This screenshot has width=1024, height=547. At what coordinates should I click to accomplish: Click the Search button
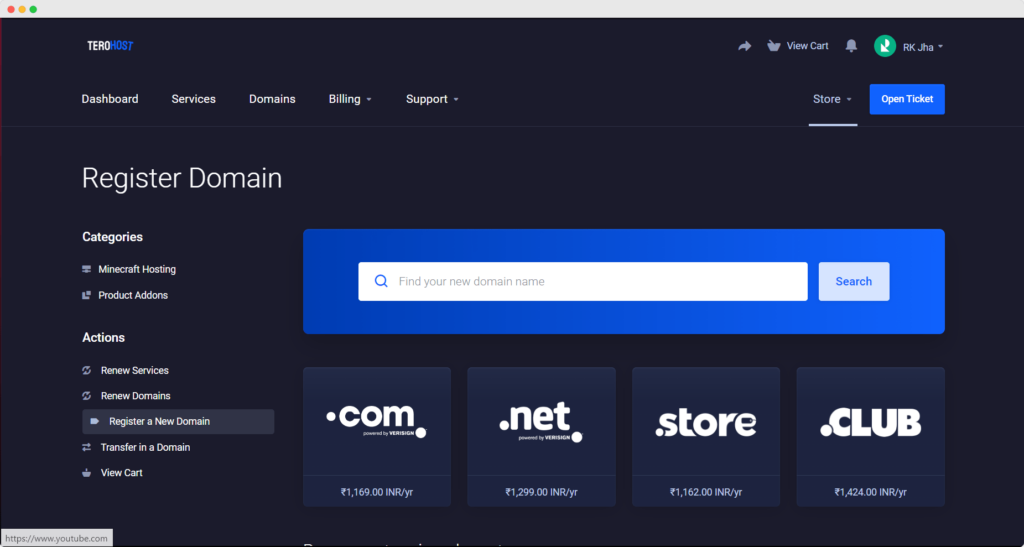point(853,282)
